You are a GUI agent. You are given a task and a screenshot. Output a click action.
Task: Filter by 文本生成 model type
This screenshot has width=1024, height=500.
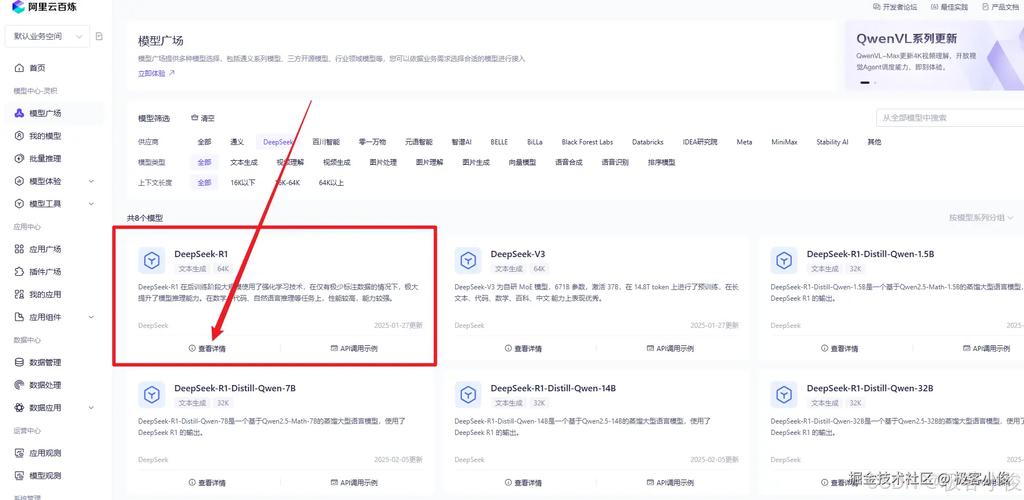coord(244,163)
